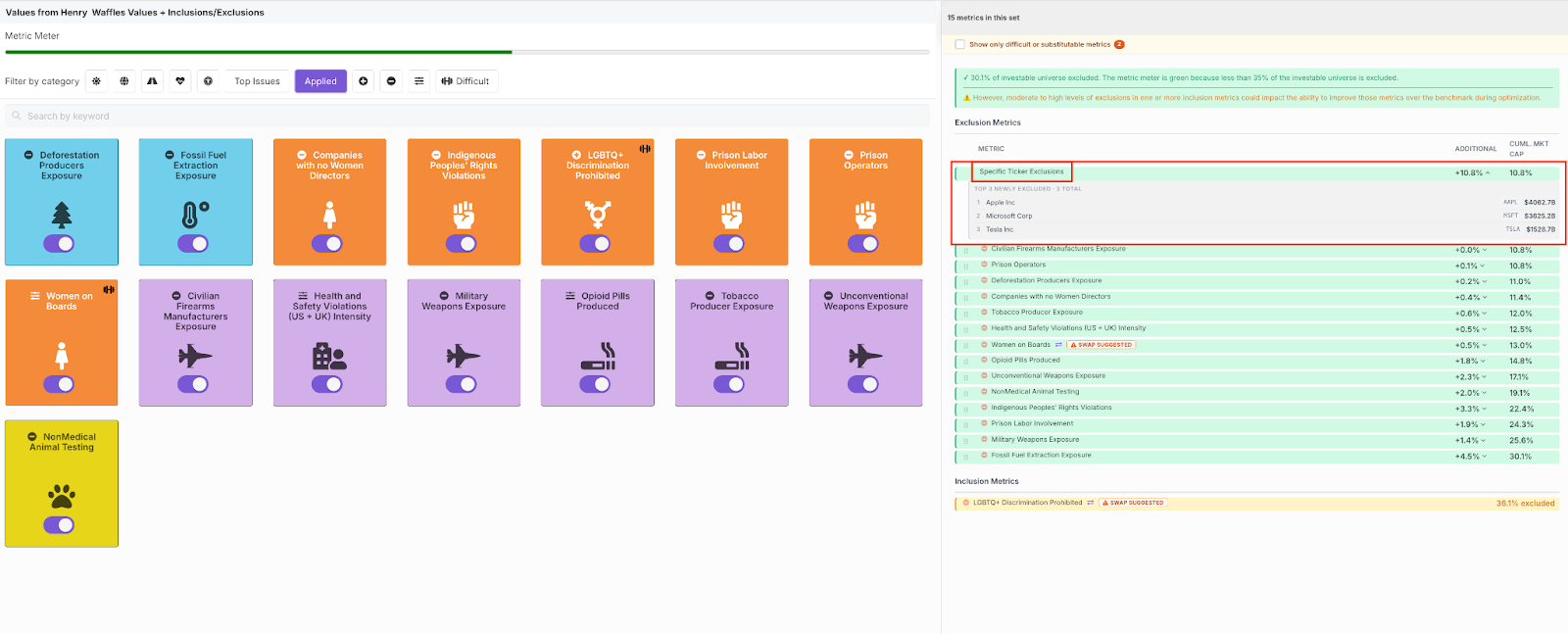This screenshot has width=1568, height=634.
Task: Click Swap Suggested badge on LGBTQ+ row
Action: pyautogui.click(x=1133, y=503)
